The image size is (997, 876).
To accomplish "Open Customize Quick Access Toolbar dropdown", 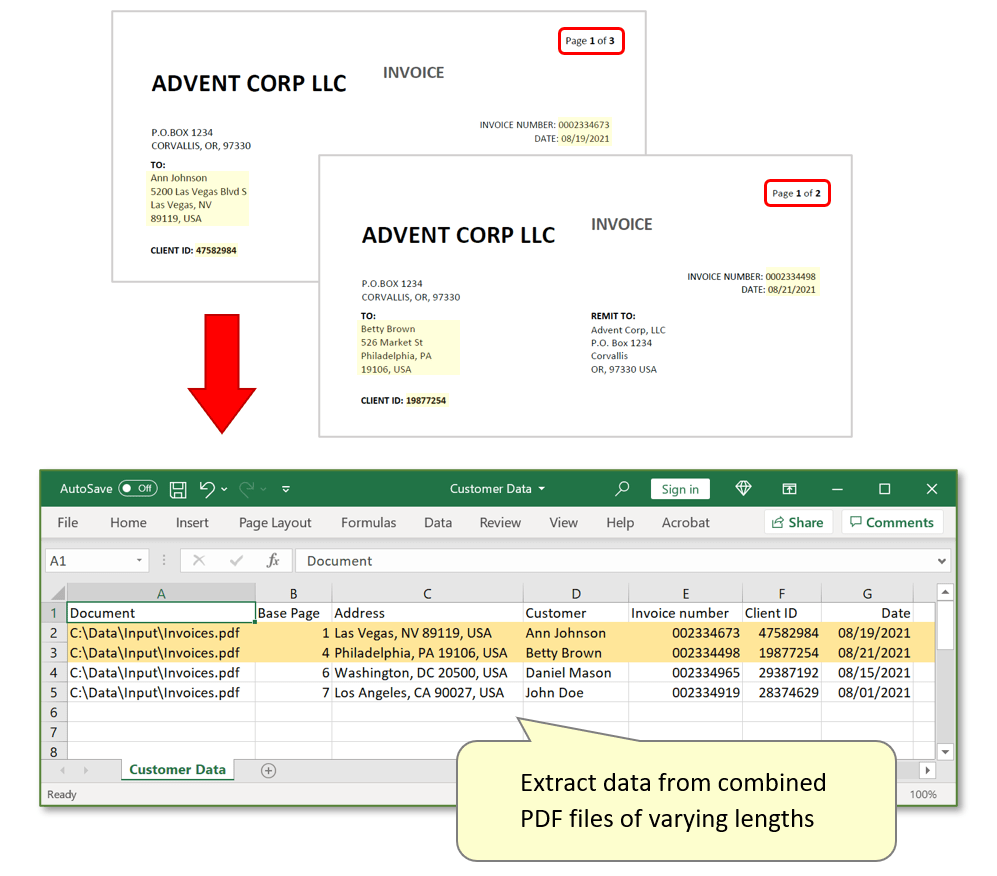I will click(x=286, y=489).
